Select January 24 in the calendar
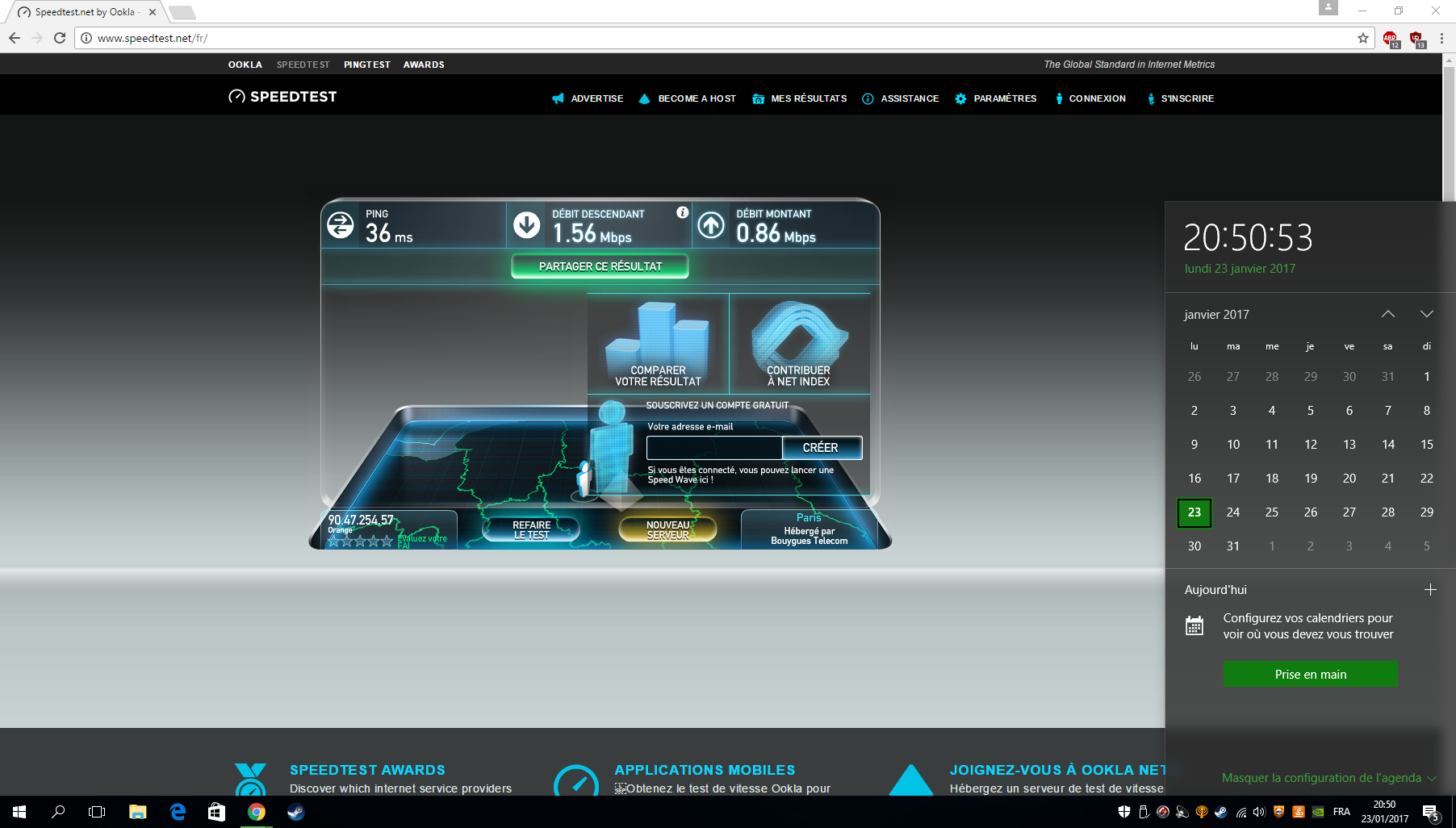Image resolution: width=1456 pixels, height=828 pixels. tap(1233, 512)
